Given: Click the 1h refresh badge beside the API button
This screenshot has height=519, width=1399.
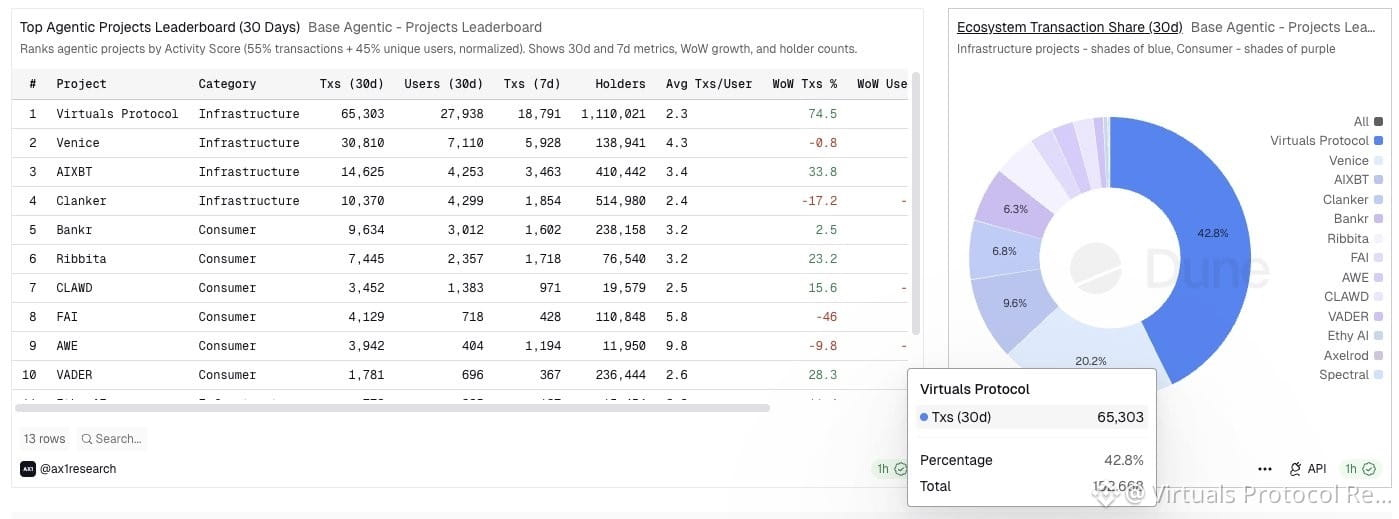Looking at the screenshot, I should tap(1360, 469).
